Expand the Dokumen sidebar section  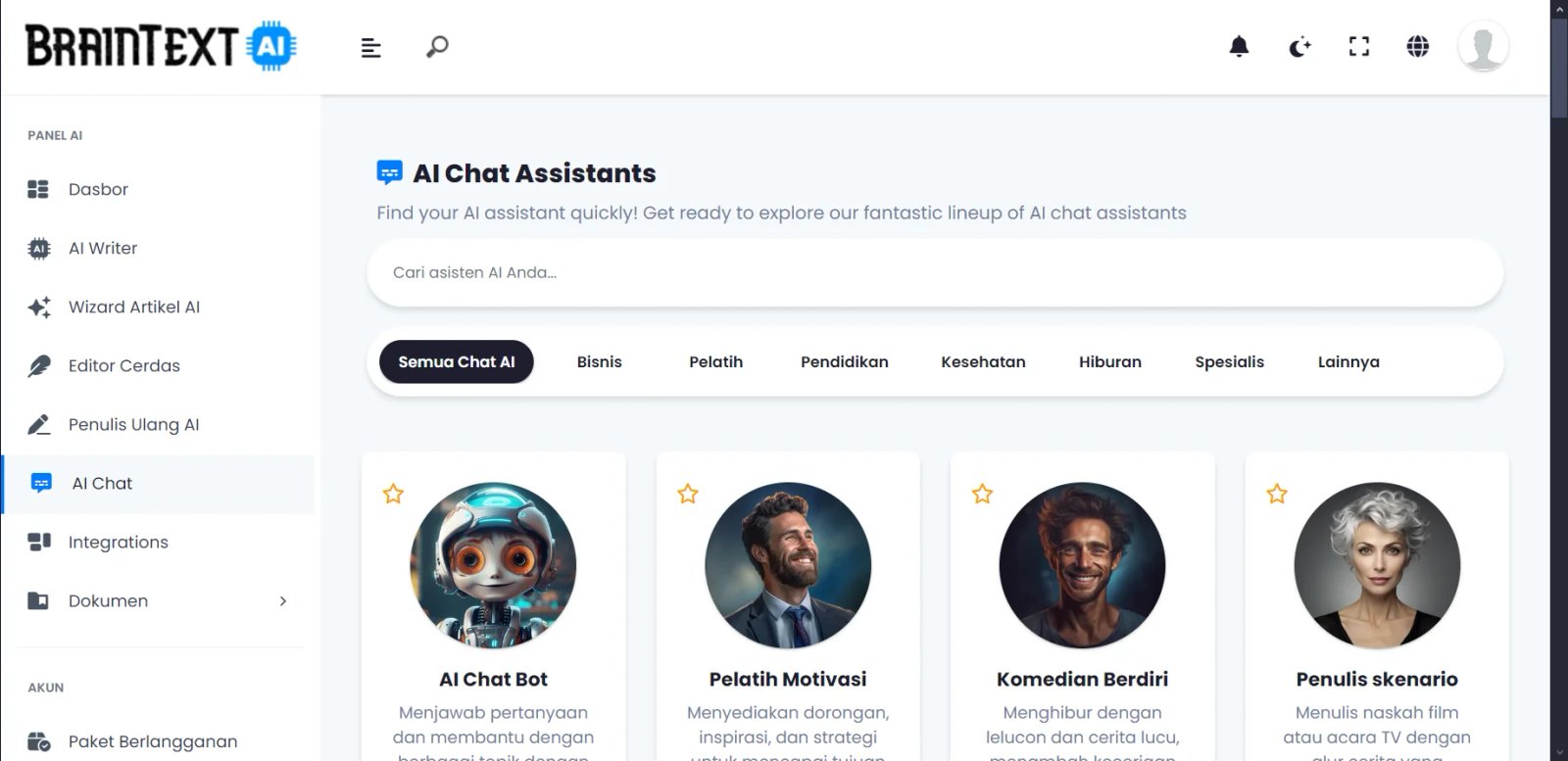[283, 600]
